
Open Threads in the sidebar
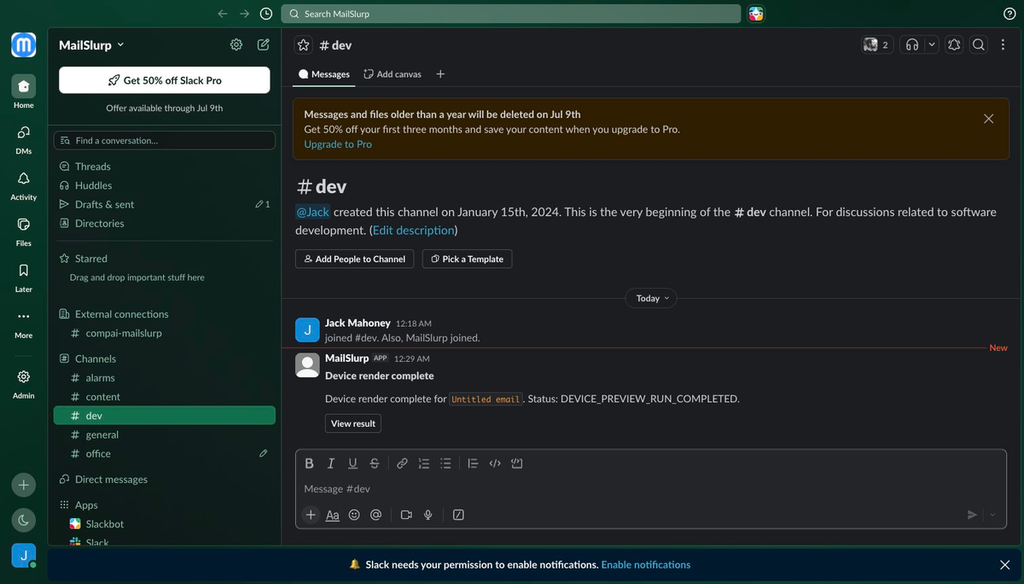[165, 167]
